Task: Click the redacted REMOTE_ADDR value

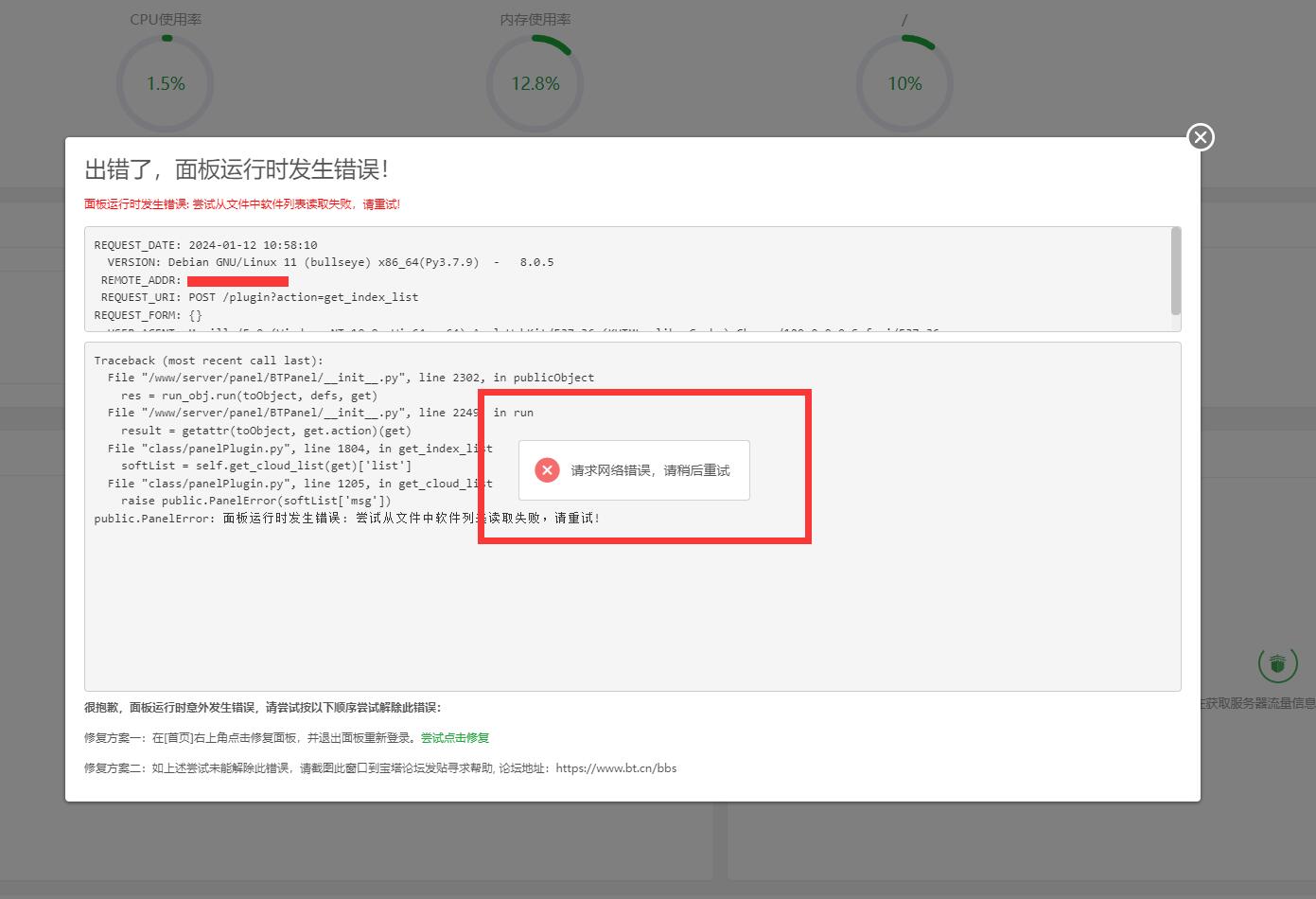Action: point(237,281)
